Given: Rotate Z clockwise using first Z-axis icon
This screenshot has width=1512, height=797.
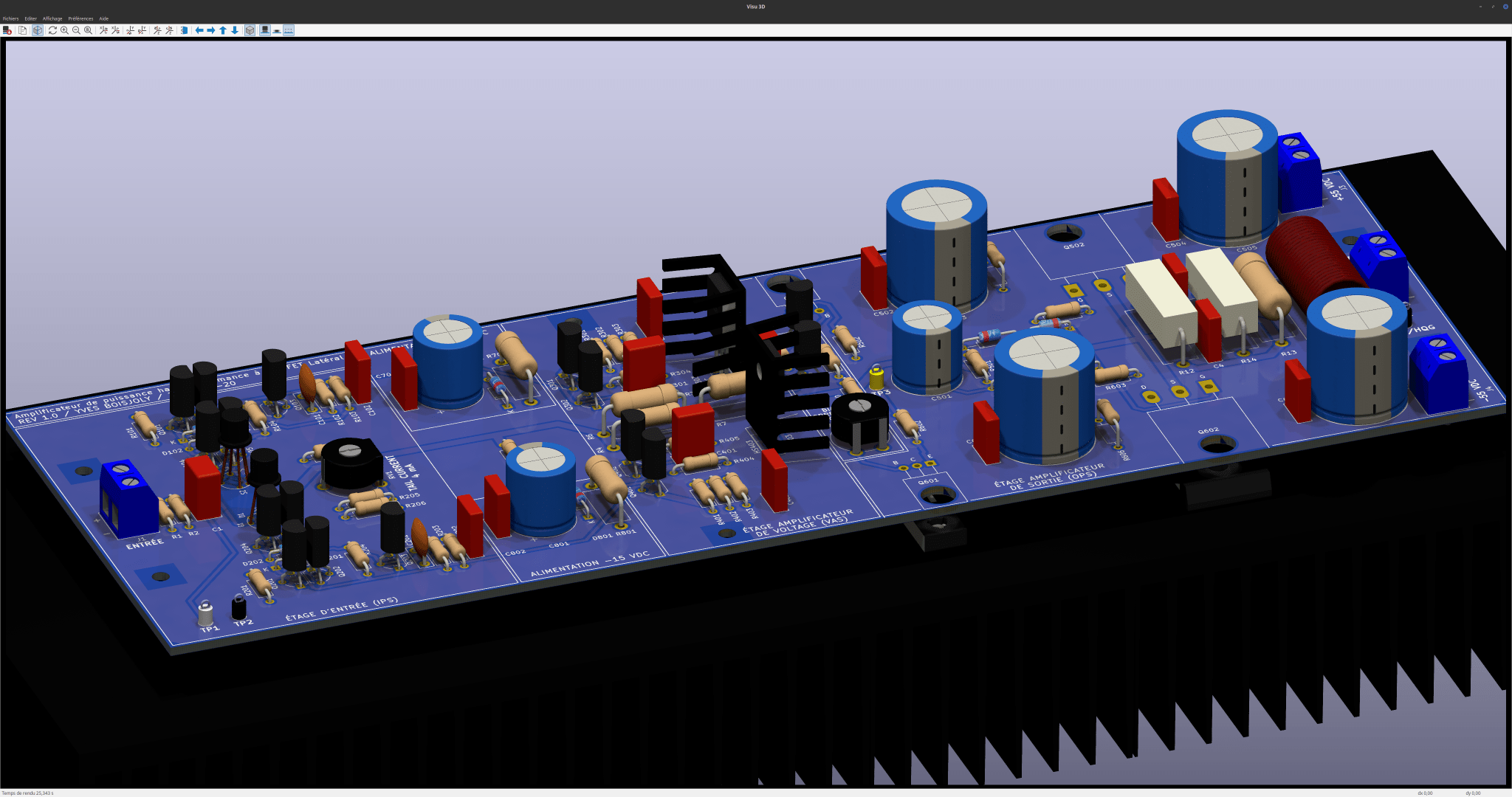Looking at the screenshot, I should [157, 30].
